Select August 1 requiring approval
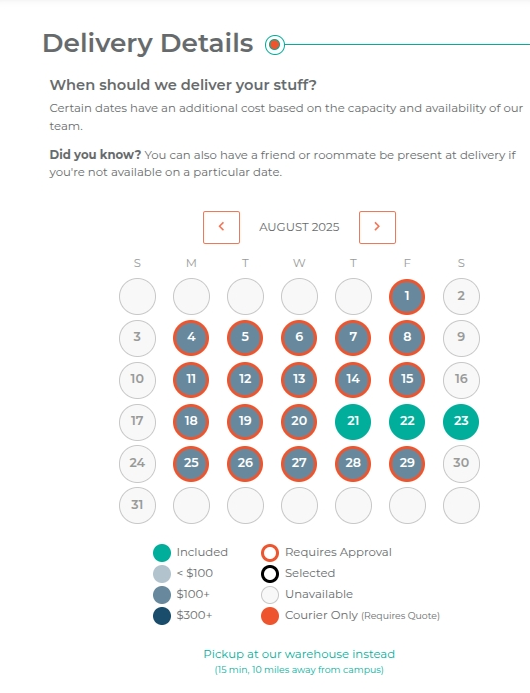Viewport: 530px width, 693px height. pos(407,297)
